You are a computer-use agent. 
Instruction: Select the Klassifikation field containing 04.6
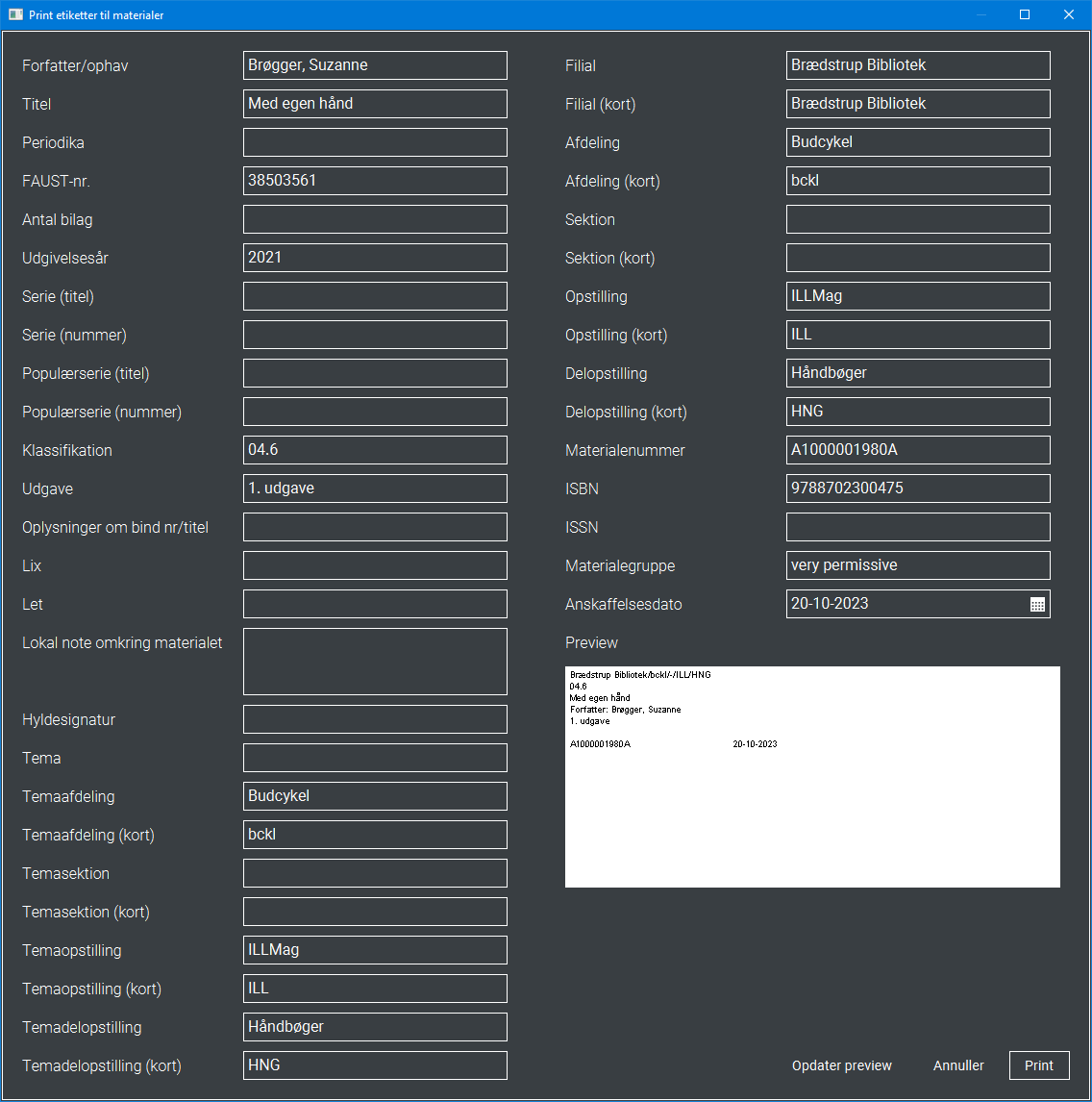click(375, 449)
